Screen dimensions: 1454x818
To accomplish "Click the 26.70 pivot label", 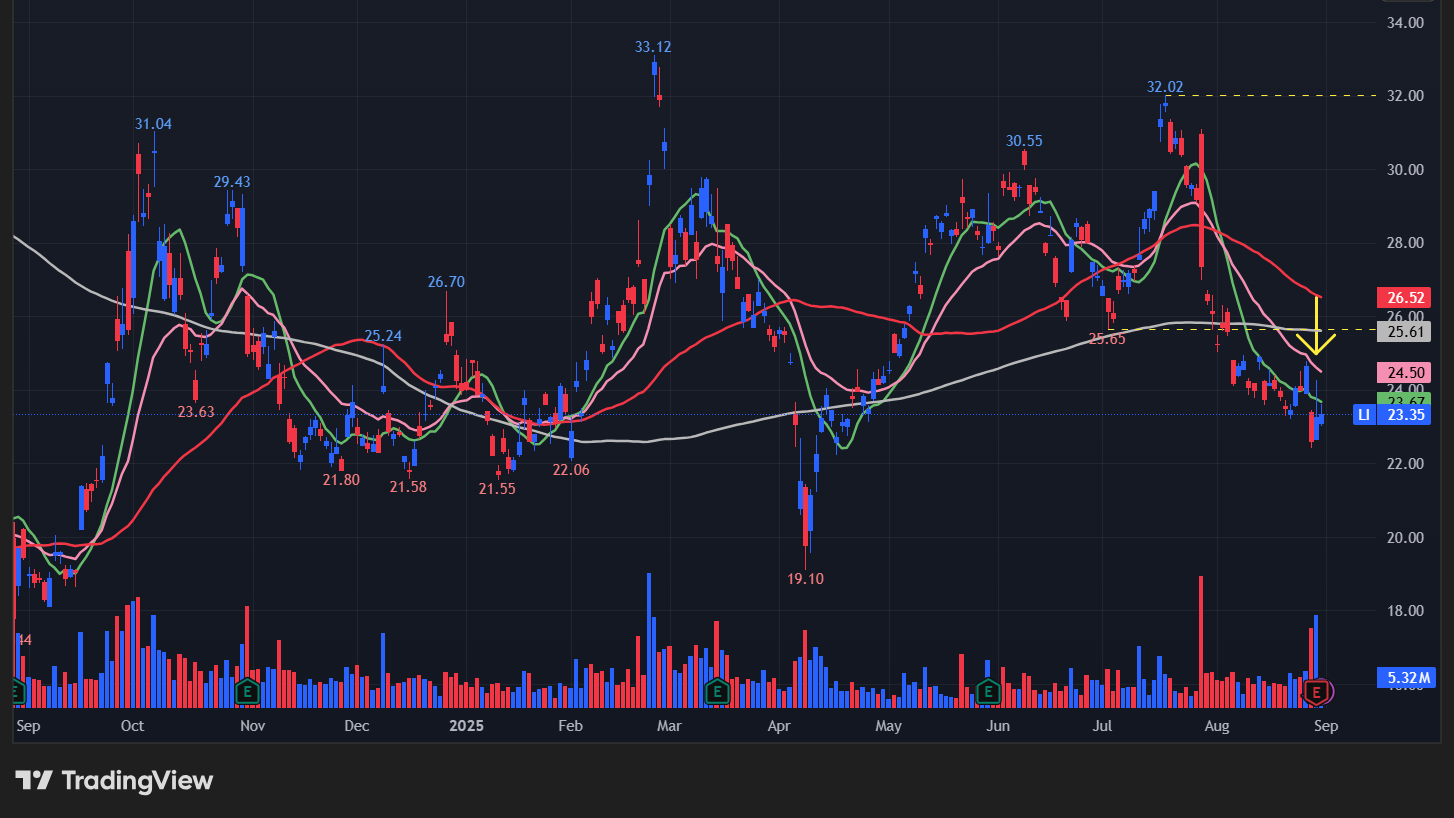I will [x=446, y=282].
